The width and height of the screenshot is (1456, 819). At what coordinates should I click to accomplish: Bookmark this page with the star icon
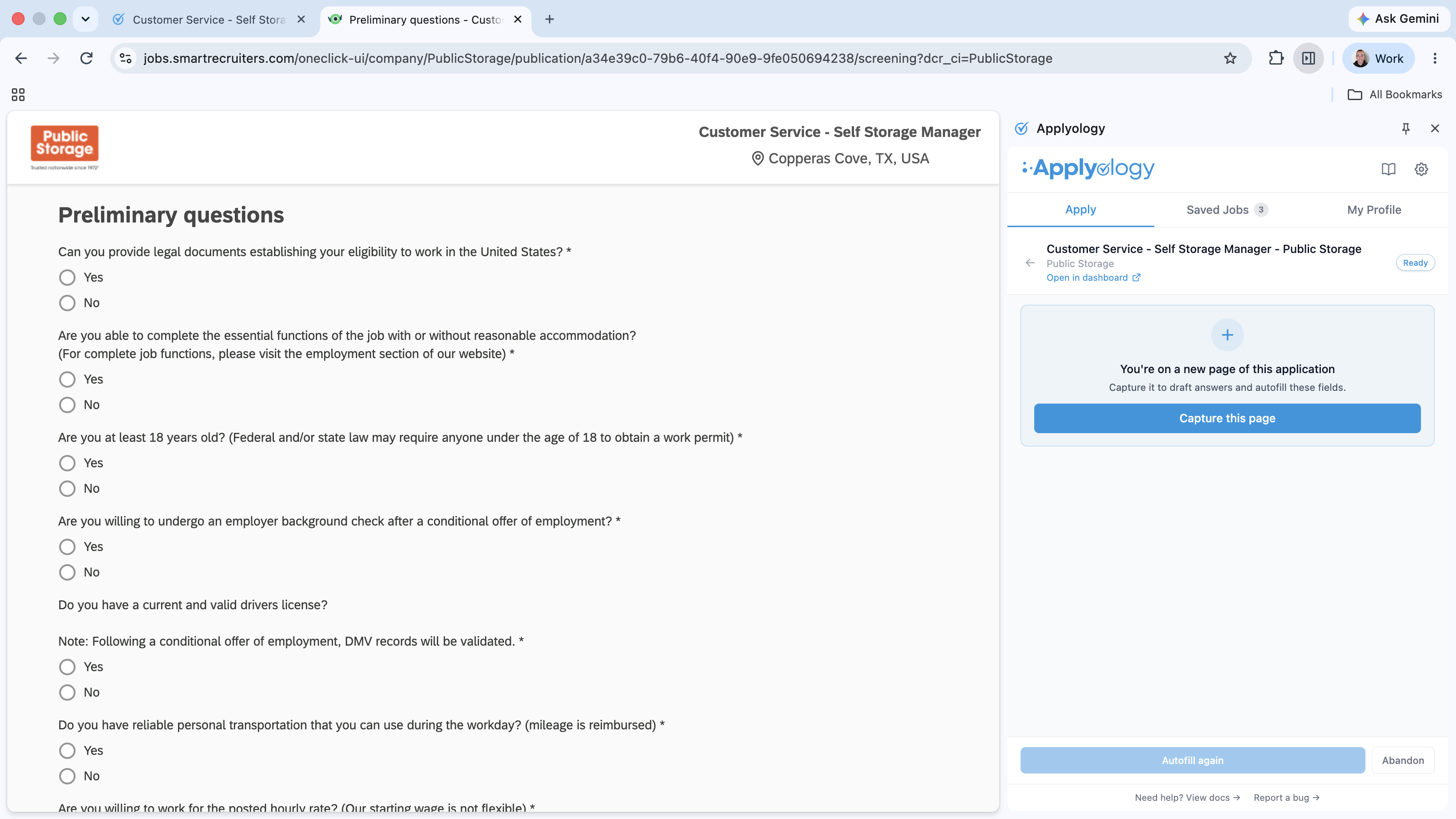pos(1230,58)
